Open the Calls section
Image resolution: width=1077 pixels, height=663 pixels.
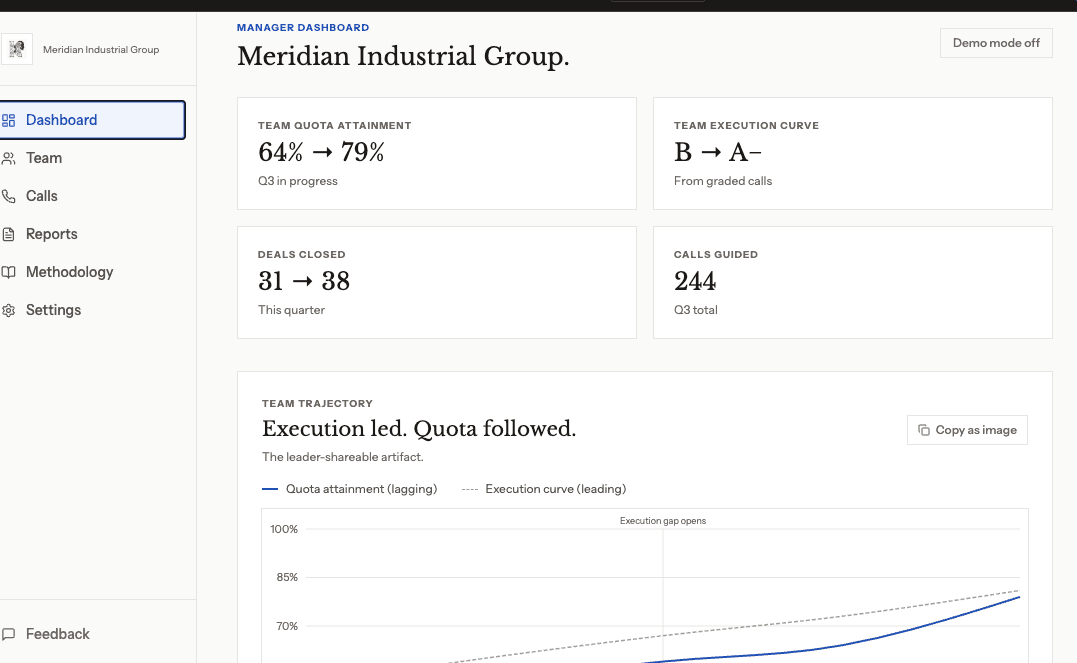click(x=92, y=196)
